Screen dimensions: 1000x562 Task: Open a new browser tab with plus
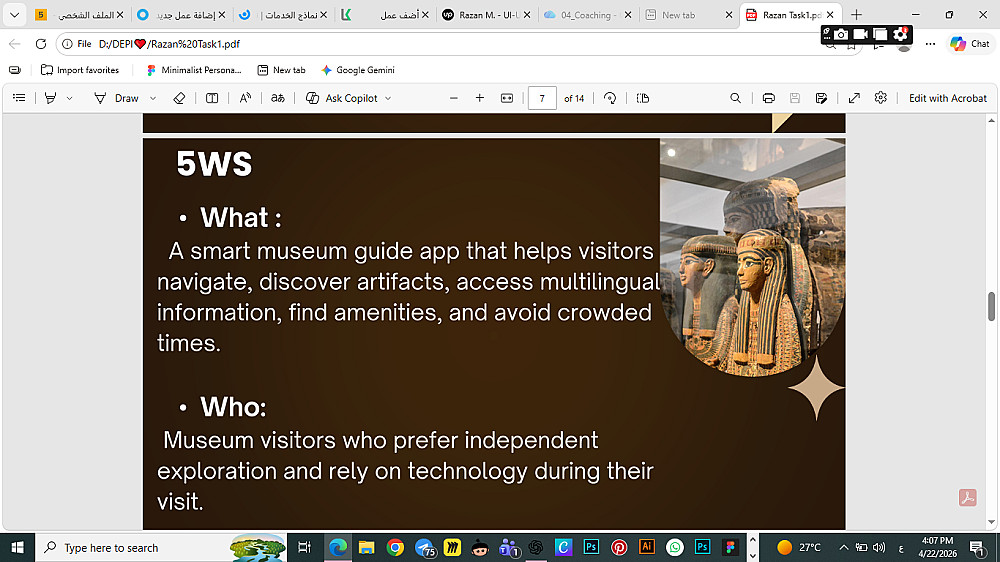(857, 15)
